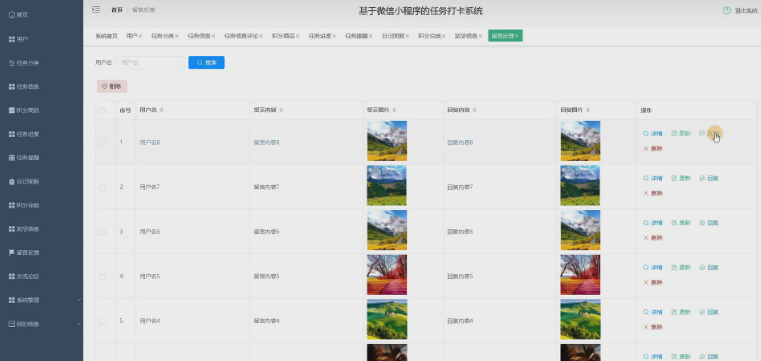This screenshot has height=361, width=761.
Task: Click the blue 搜索 search button
Action: point(206,63)
